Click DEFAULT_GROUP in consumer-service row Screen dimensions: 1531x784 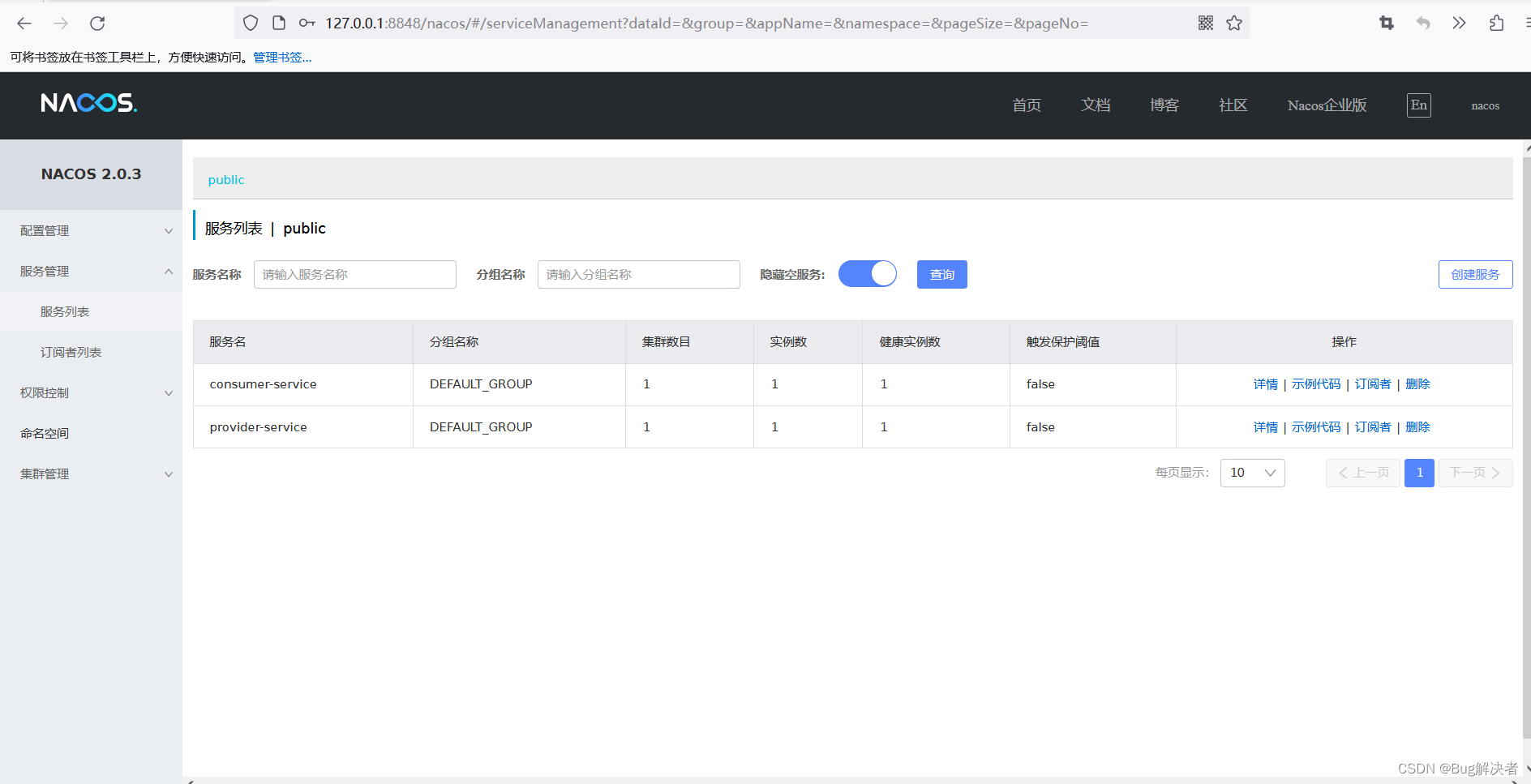pyautogui.click(x=481, y=384)
